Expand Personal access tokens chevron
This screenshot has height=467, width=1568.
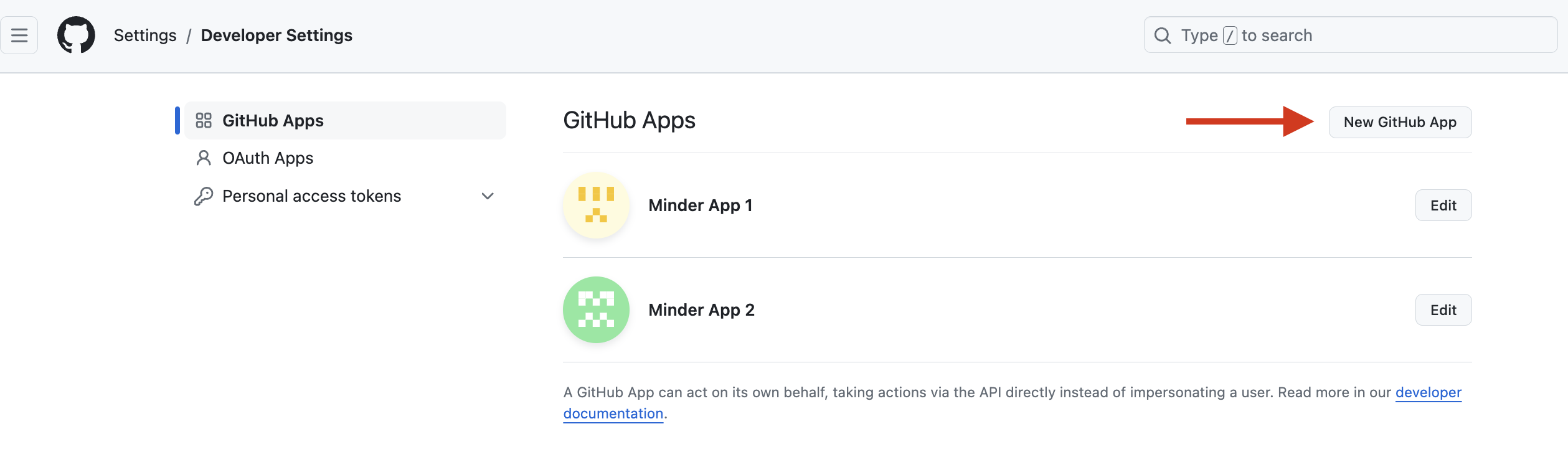(x=488, y=196)
